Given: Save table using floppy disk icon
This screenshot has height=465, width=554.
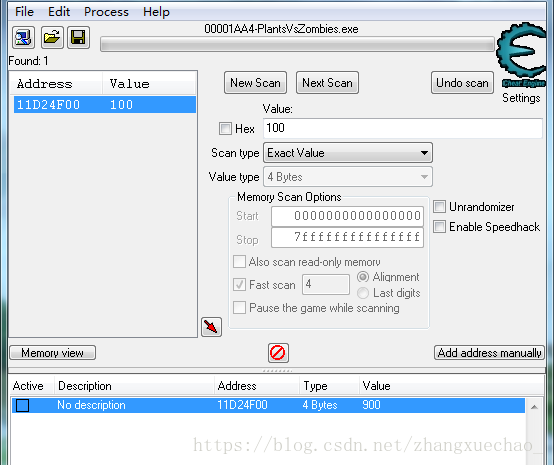Looking at the screenshot, I should tap(78, 37).
